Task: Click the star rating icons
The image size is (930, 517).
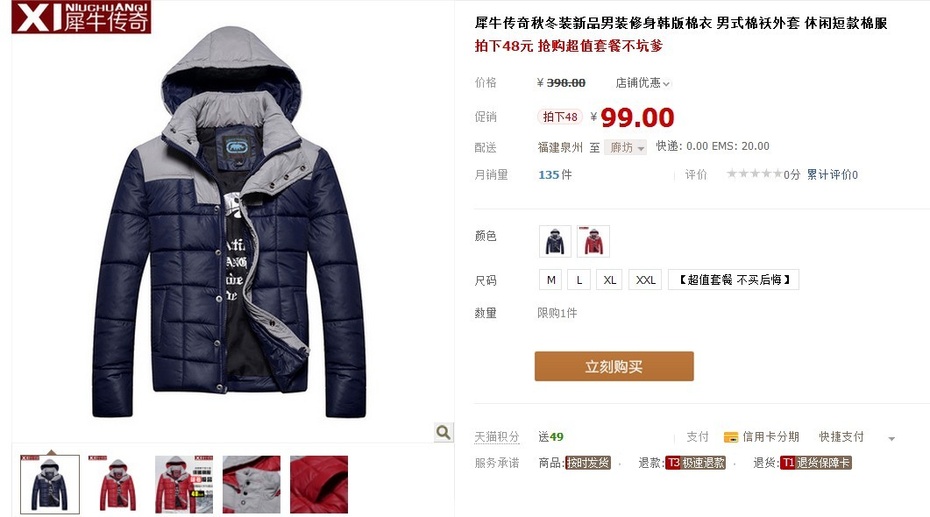Action: (754, 174)
